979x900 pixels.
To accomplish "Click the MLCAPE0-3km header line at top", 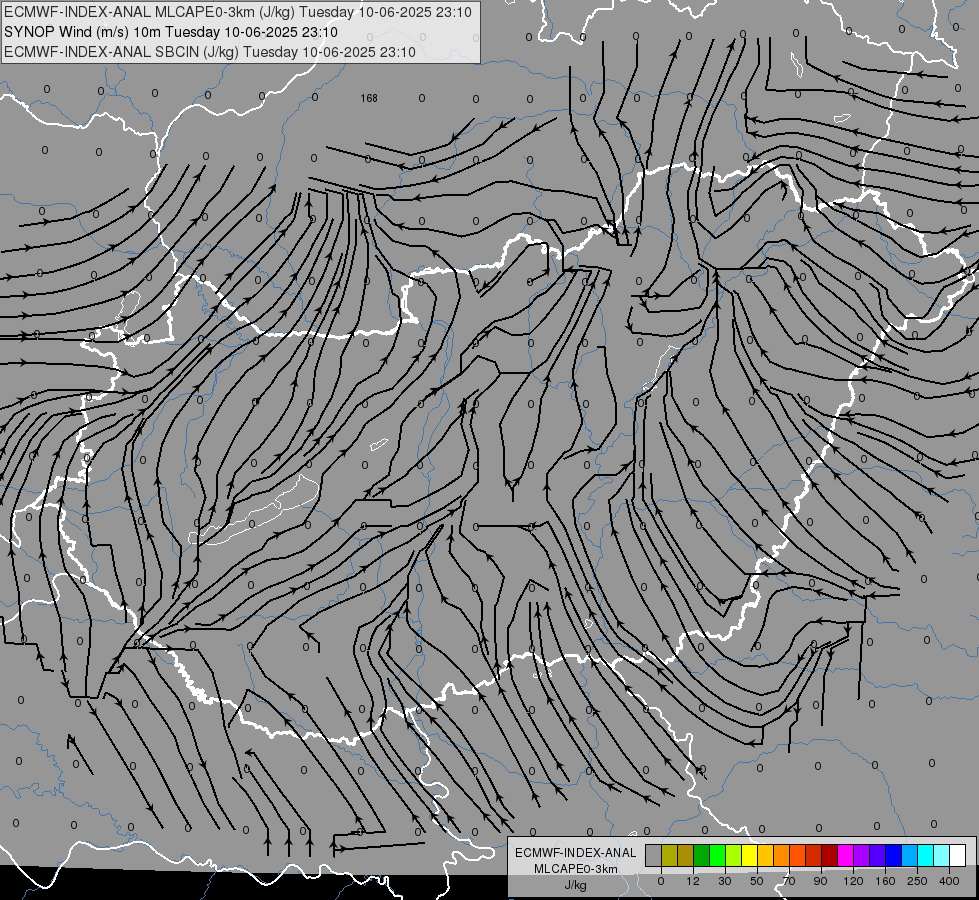I will 238,12.
